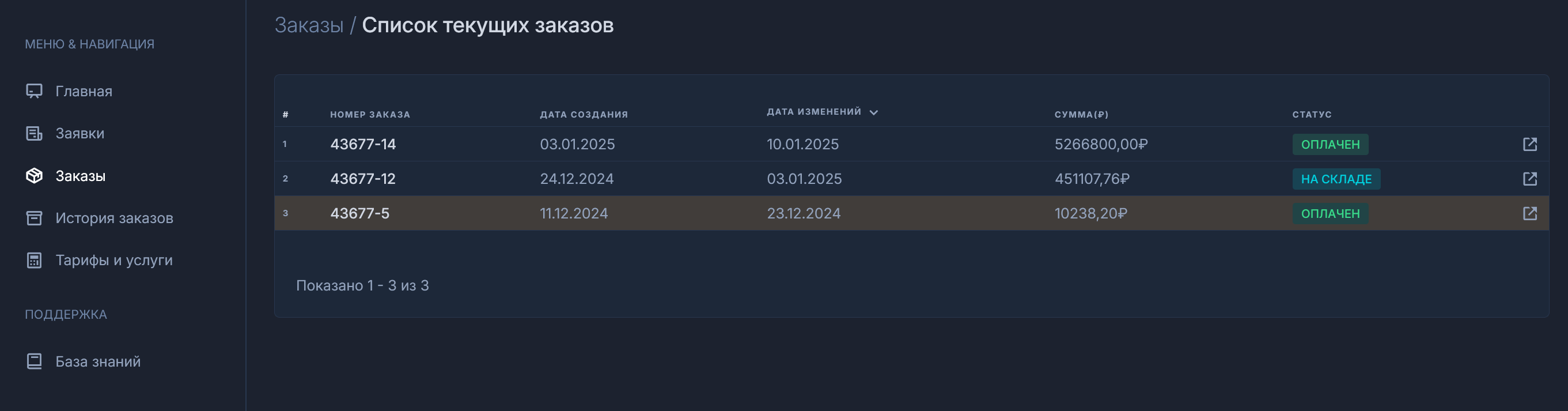
Task: Open order 43677-14 via external link icon
Action: point(1529,144)
